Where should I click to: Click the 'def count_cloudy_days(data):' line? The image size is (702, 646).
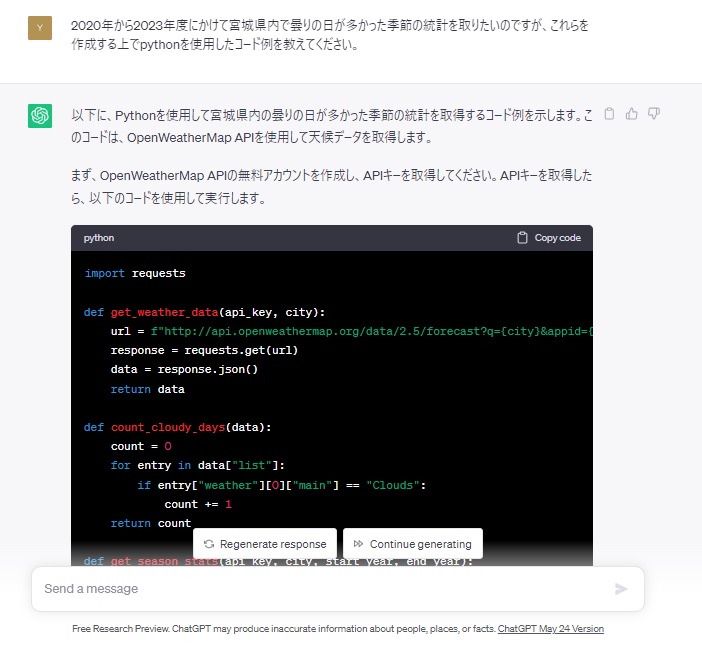[177, 427]
